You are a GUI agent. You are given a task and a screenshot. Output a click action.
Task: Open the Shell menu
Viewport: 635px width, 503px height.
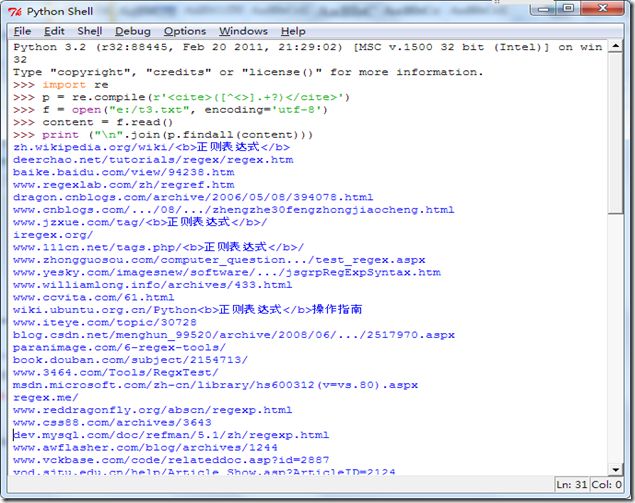pos(89,31)
